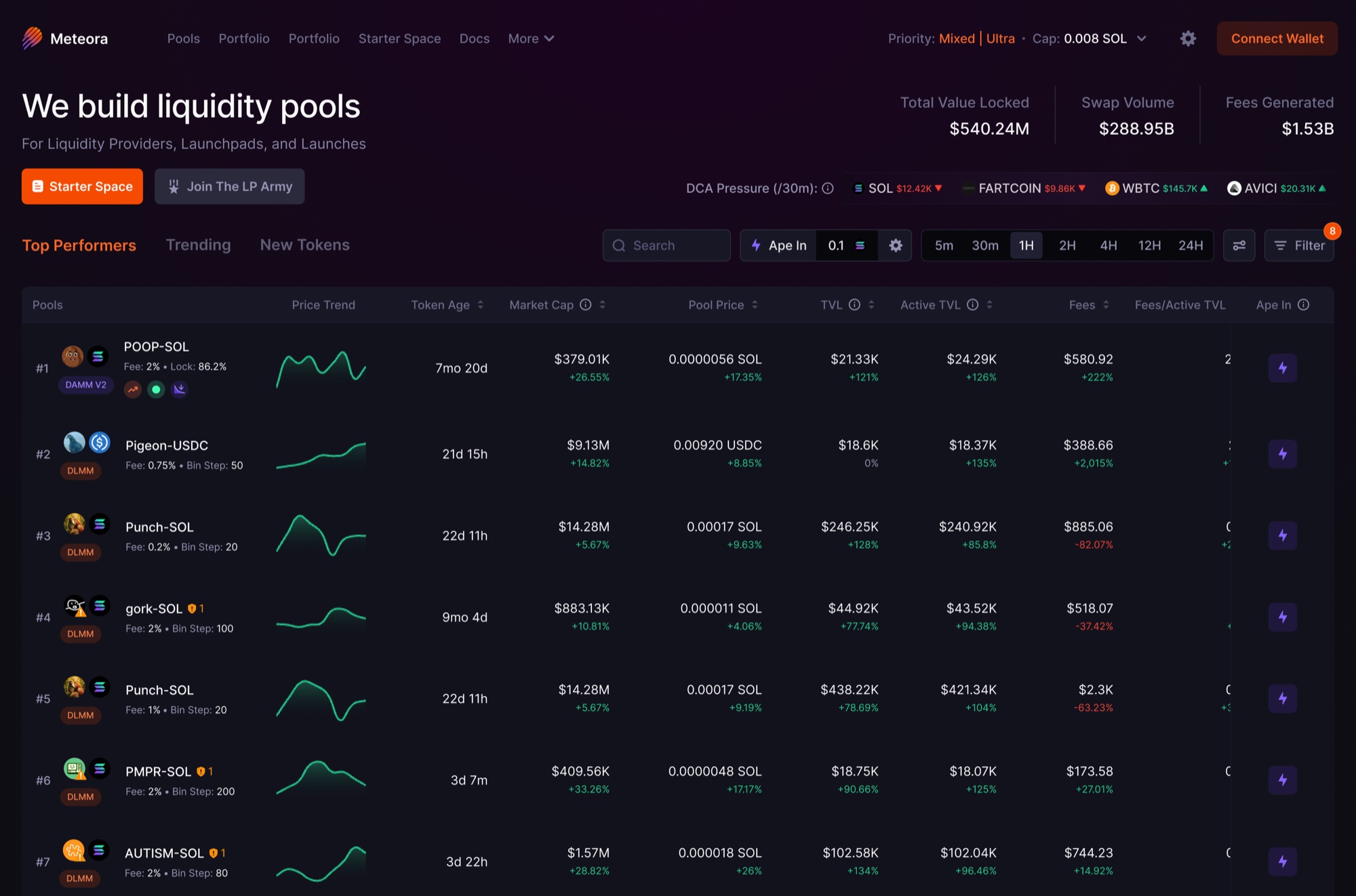Click the SOL DCA pressure ticker
This screenshot has height=896, width=1356.
898,188
